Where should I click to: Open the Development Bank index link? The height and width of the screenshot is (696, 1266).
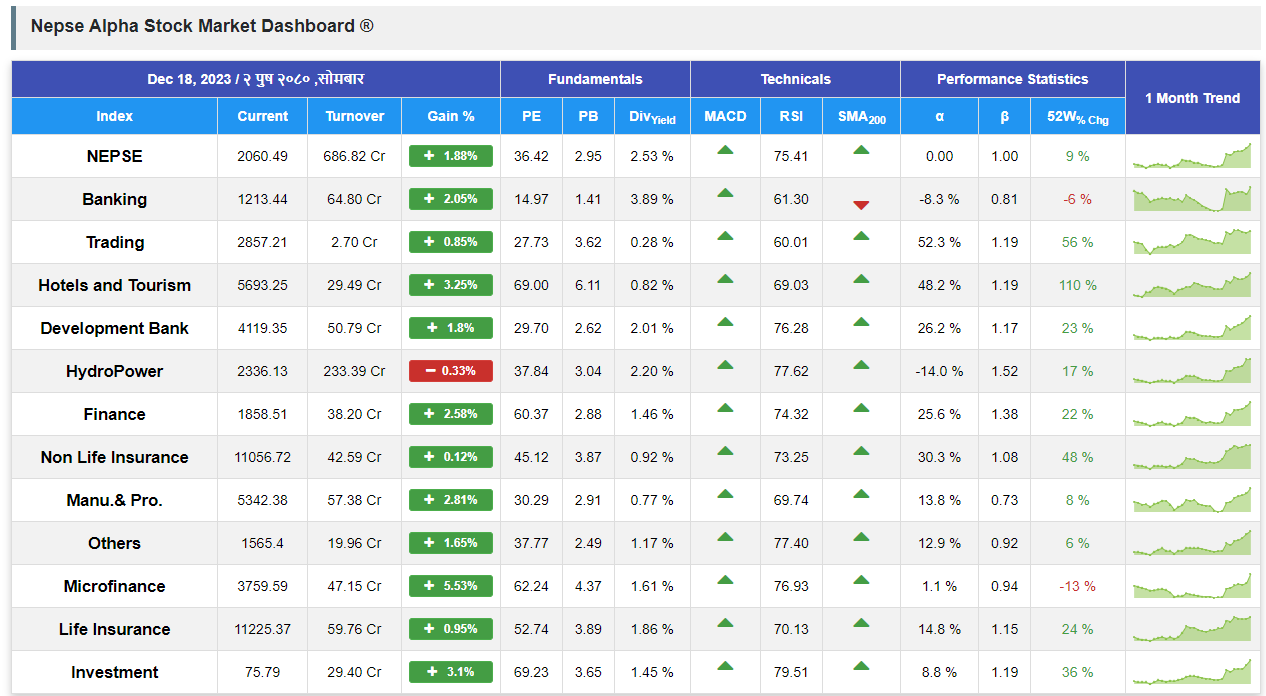click(x=115, y=329)
